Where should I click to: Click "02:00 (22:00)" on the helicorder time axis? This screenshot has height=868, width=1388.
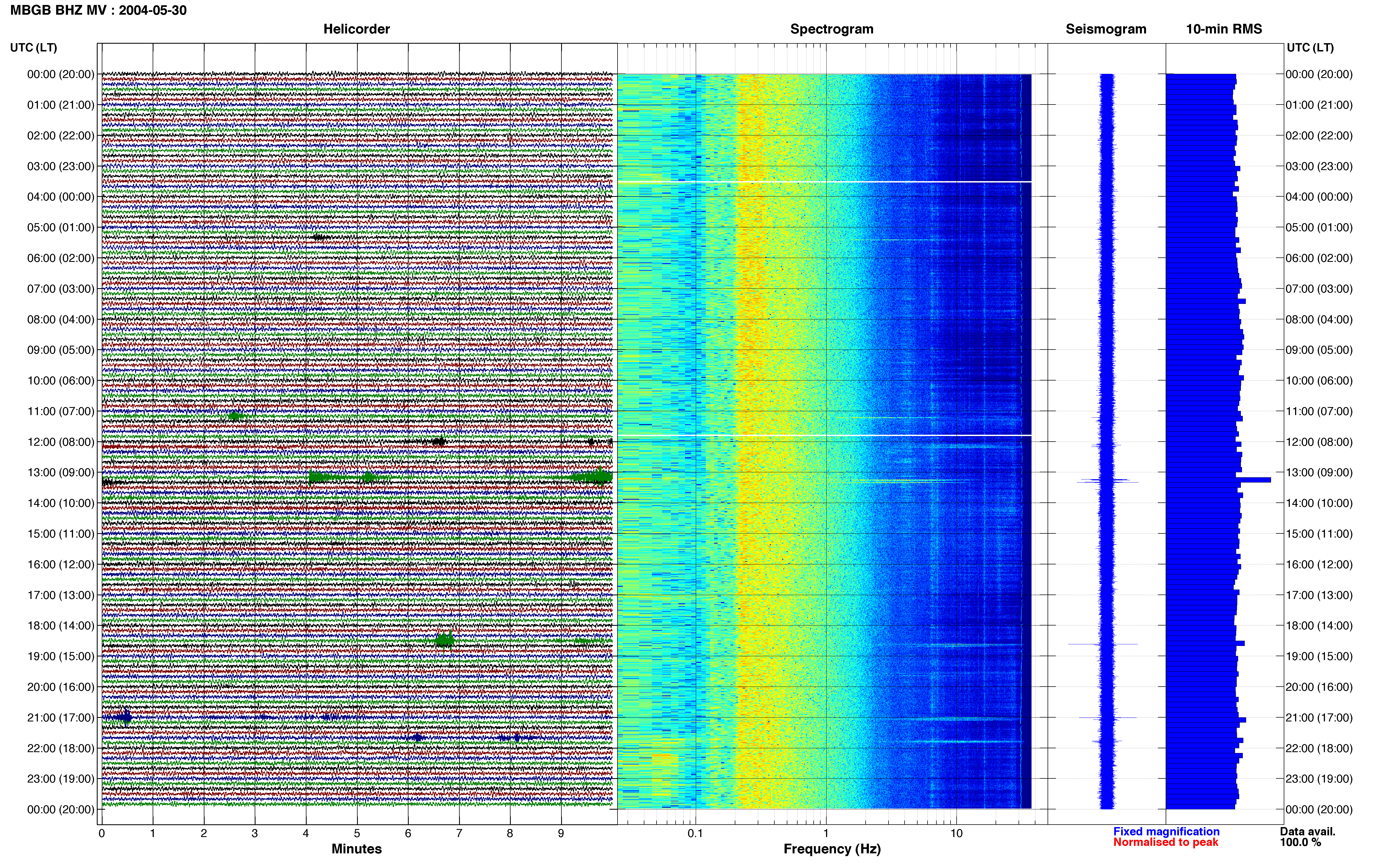click(61, 135)
